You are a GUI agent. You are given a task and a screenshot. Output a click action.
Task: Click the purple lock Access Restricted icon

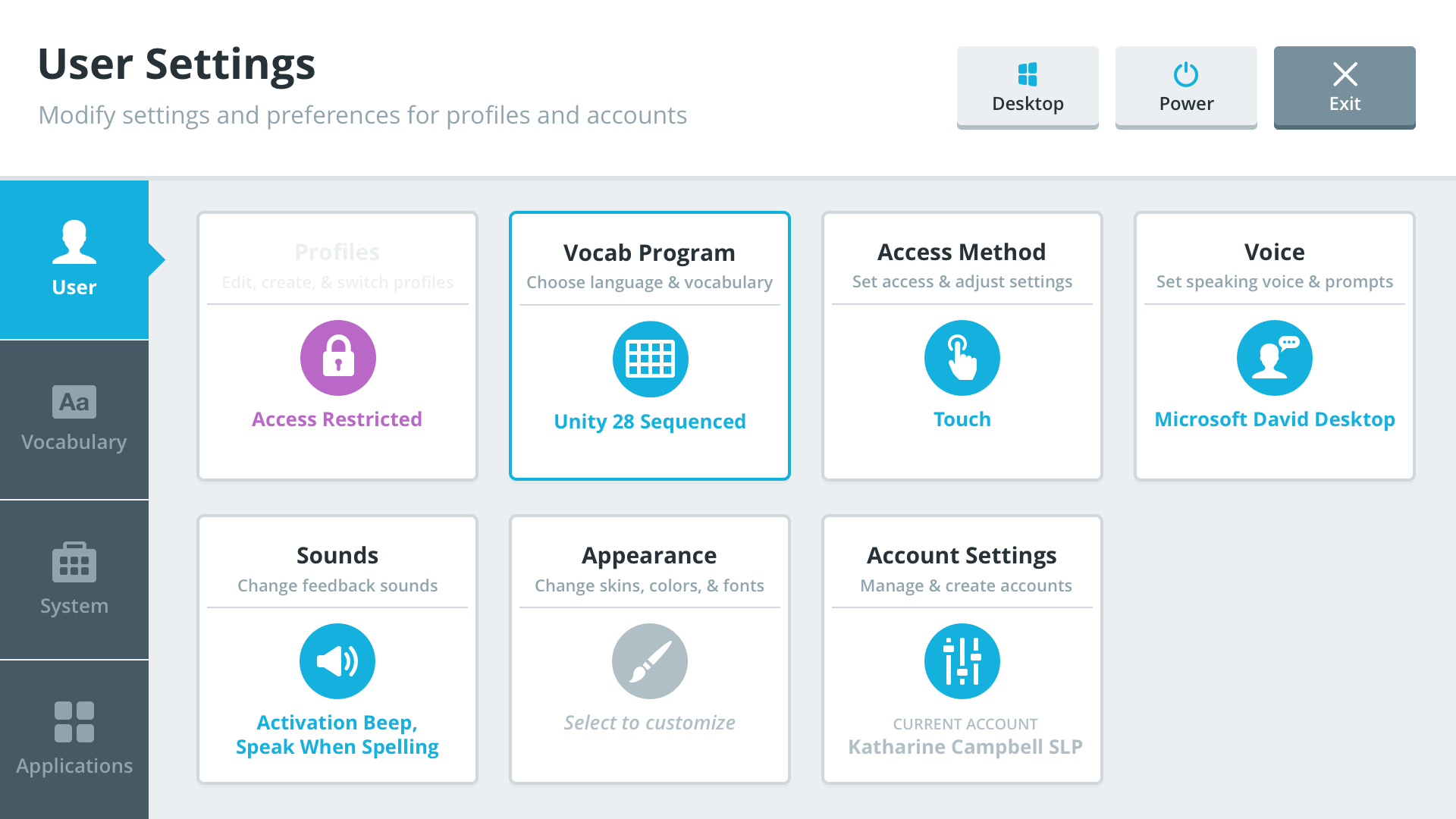pyautogui.click(x=337, y=358)
